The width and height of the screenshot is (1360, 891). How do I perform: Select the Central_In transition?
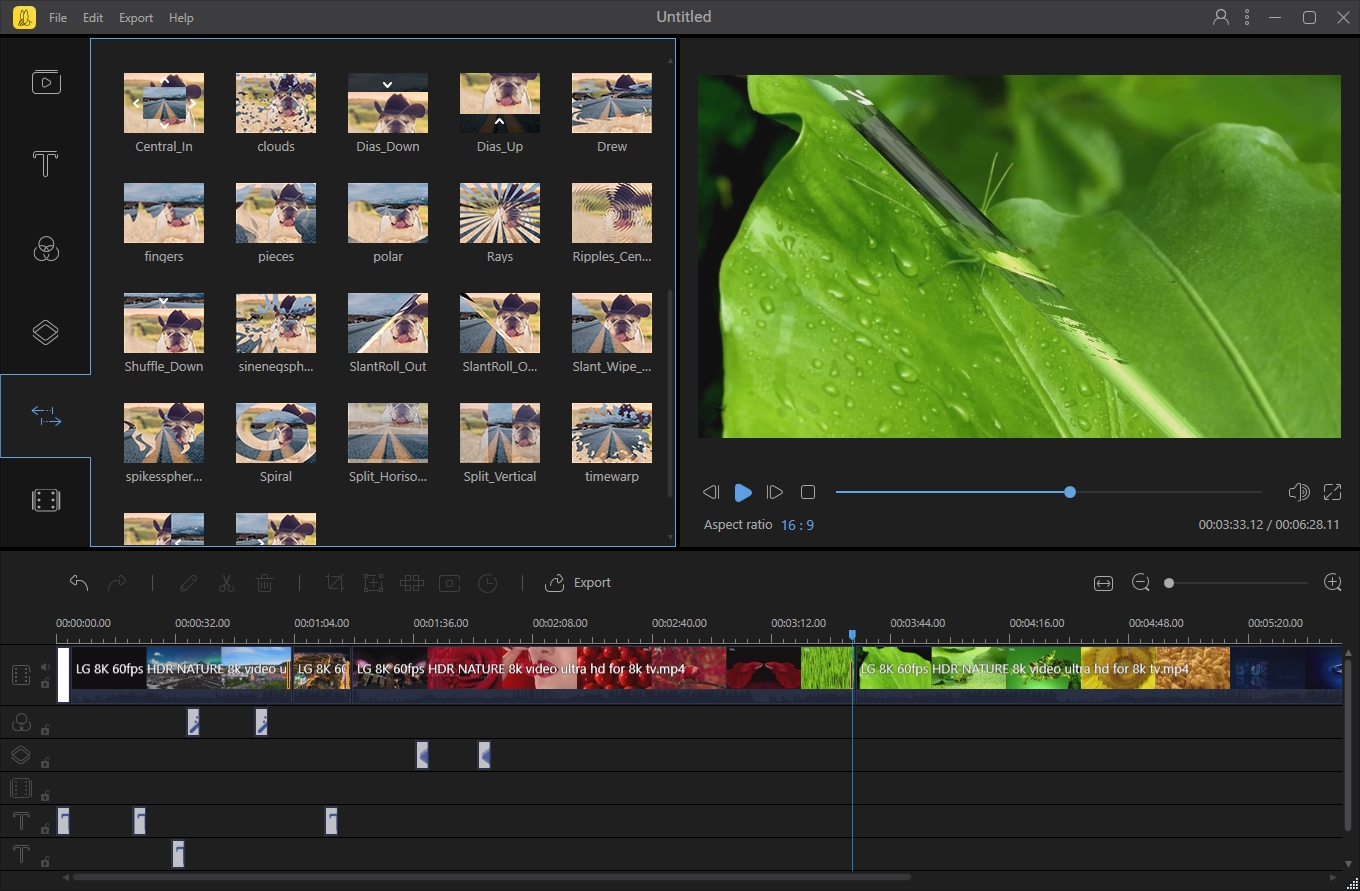pos(164,113)
